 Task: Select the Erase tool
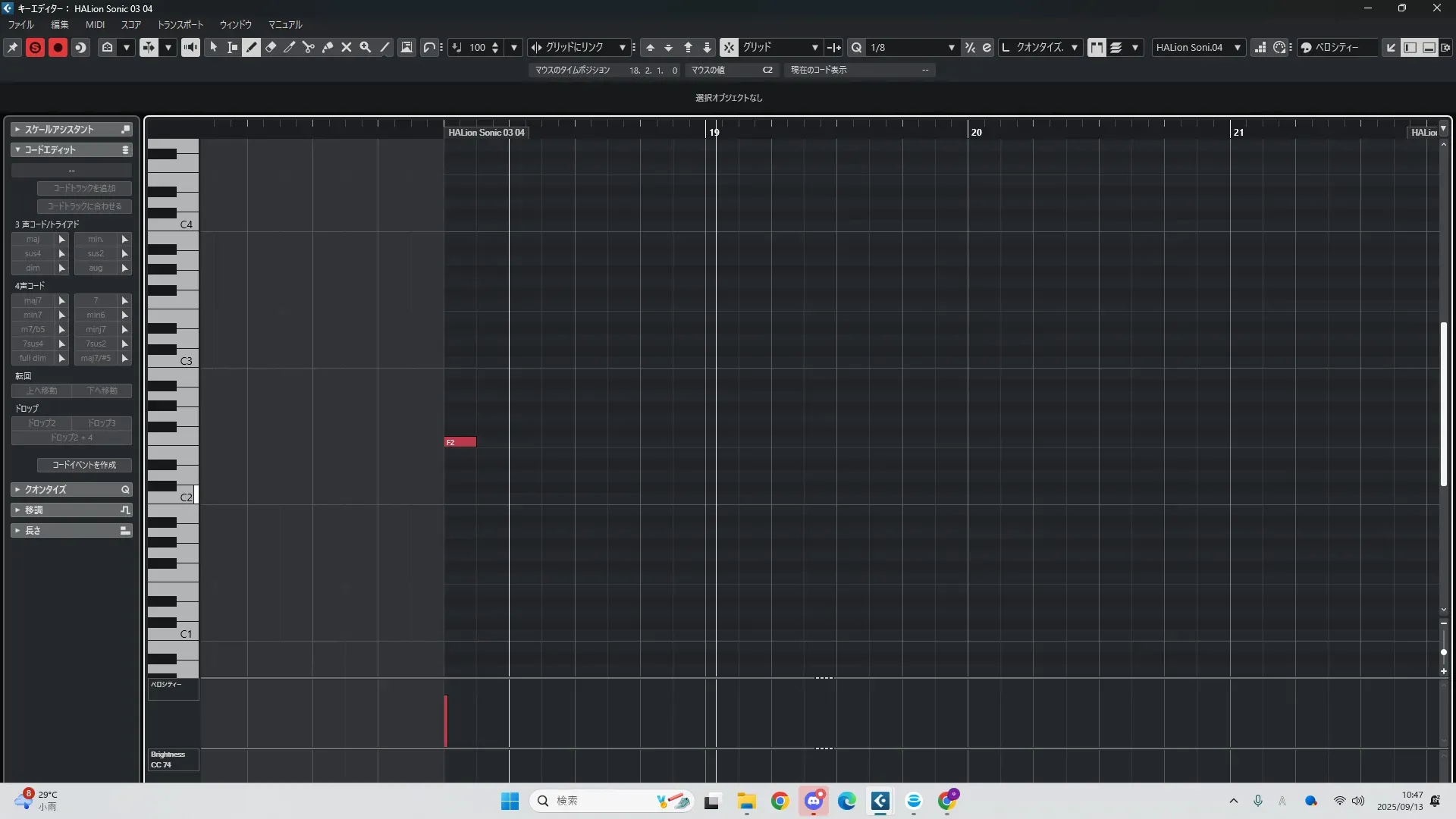[271, 47]
